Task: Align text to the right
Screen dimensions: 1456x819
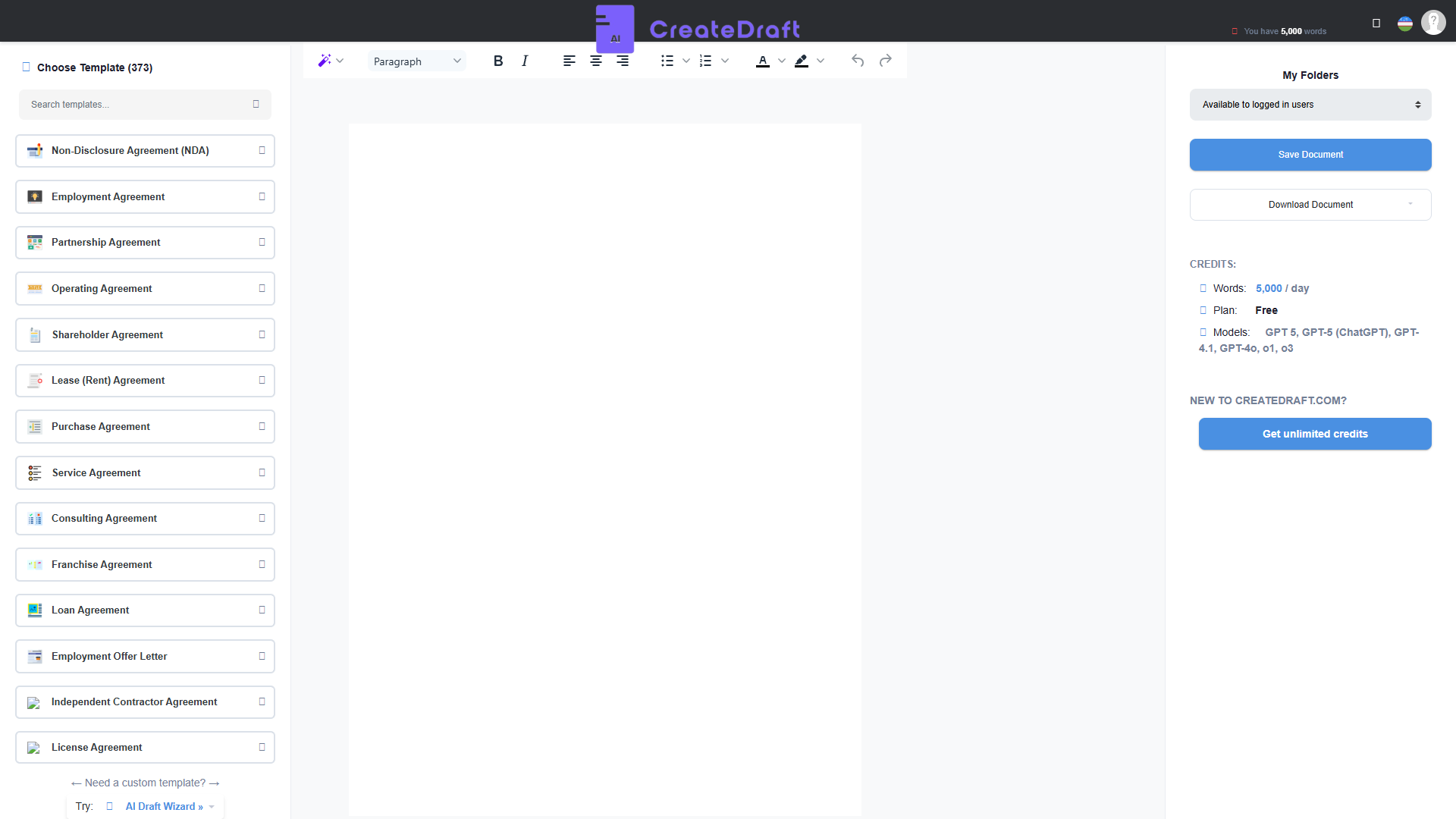Action: click(x=623, y=61)
